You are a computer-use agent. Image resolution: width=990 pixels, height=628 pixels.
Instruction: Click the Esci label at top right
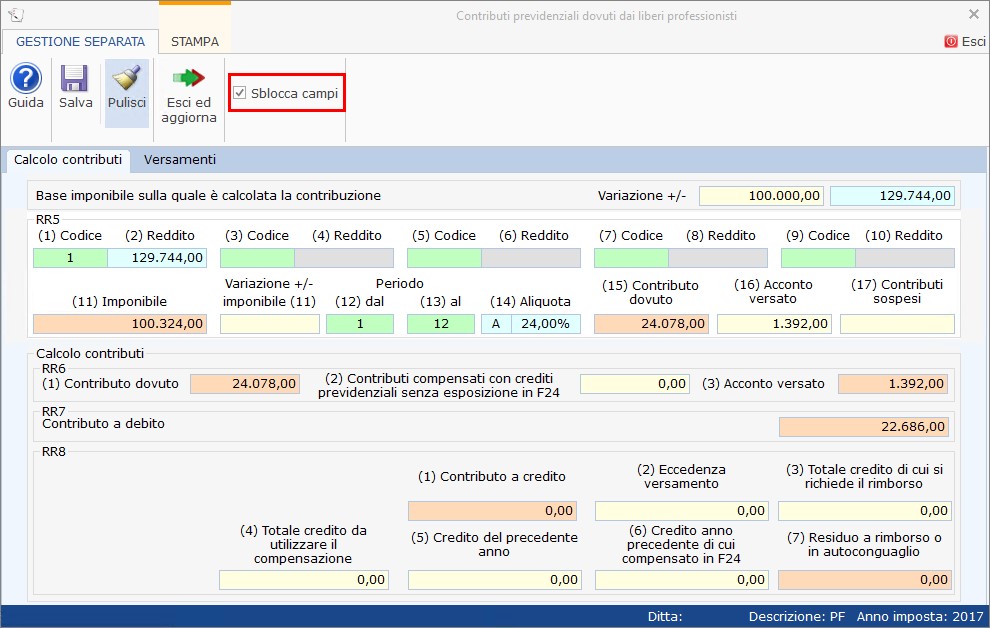974,42
